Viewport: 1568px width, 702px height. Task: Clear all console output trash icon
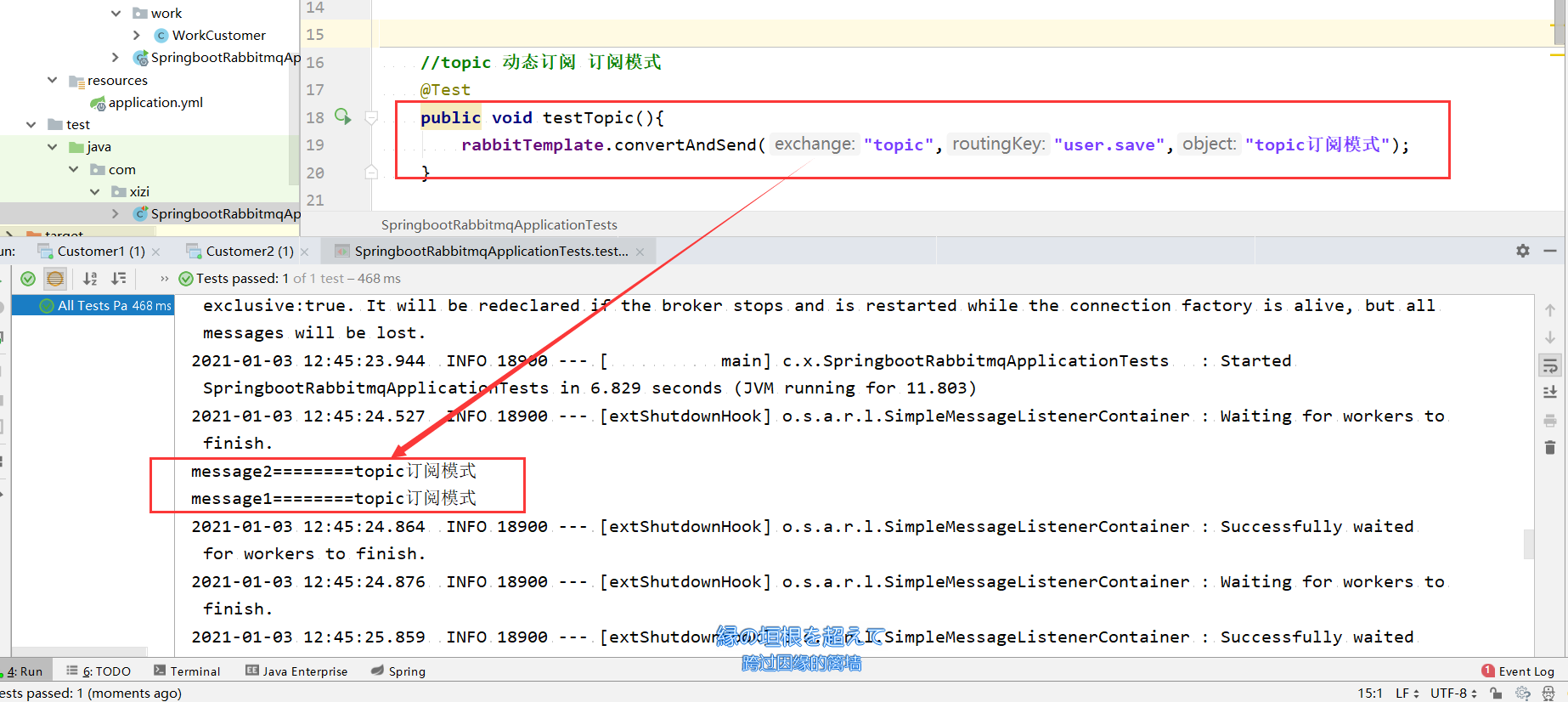tap(1550, 447)
